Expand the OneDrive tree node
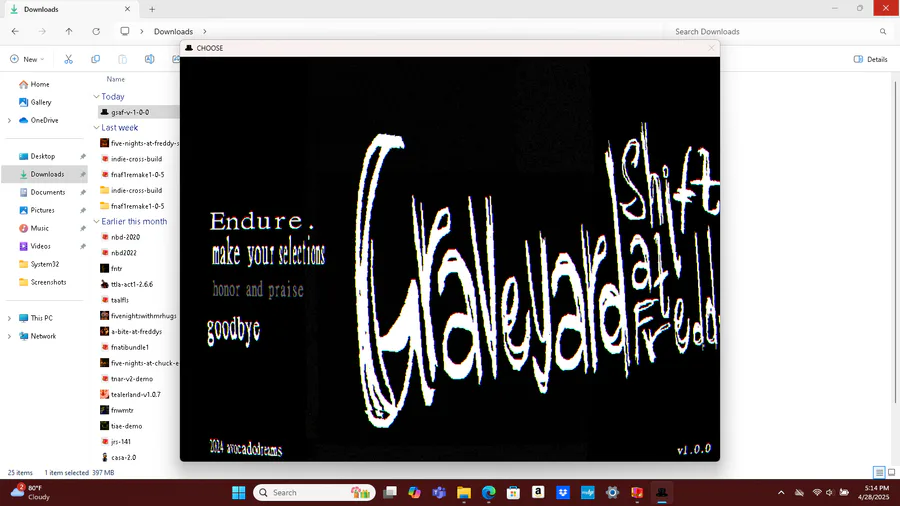This screenshot has width=900, height=506. click(x=9, y=120)
